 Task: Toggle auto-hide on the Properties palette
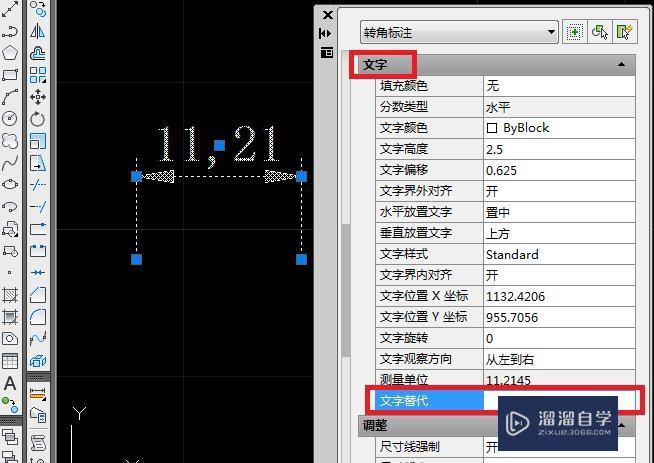click(x=325, y=33)
